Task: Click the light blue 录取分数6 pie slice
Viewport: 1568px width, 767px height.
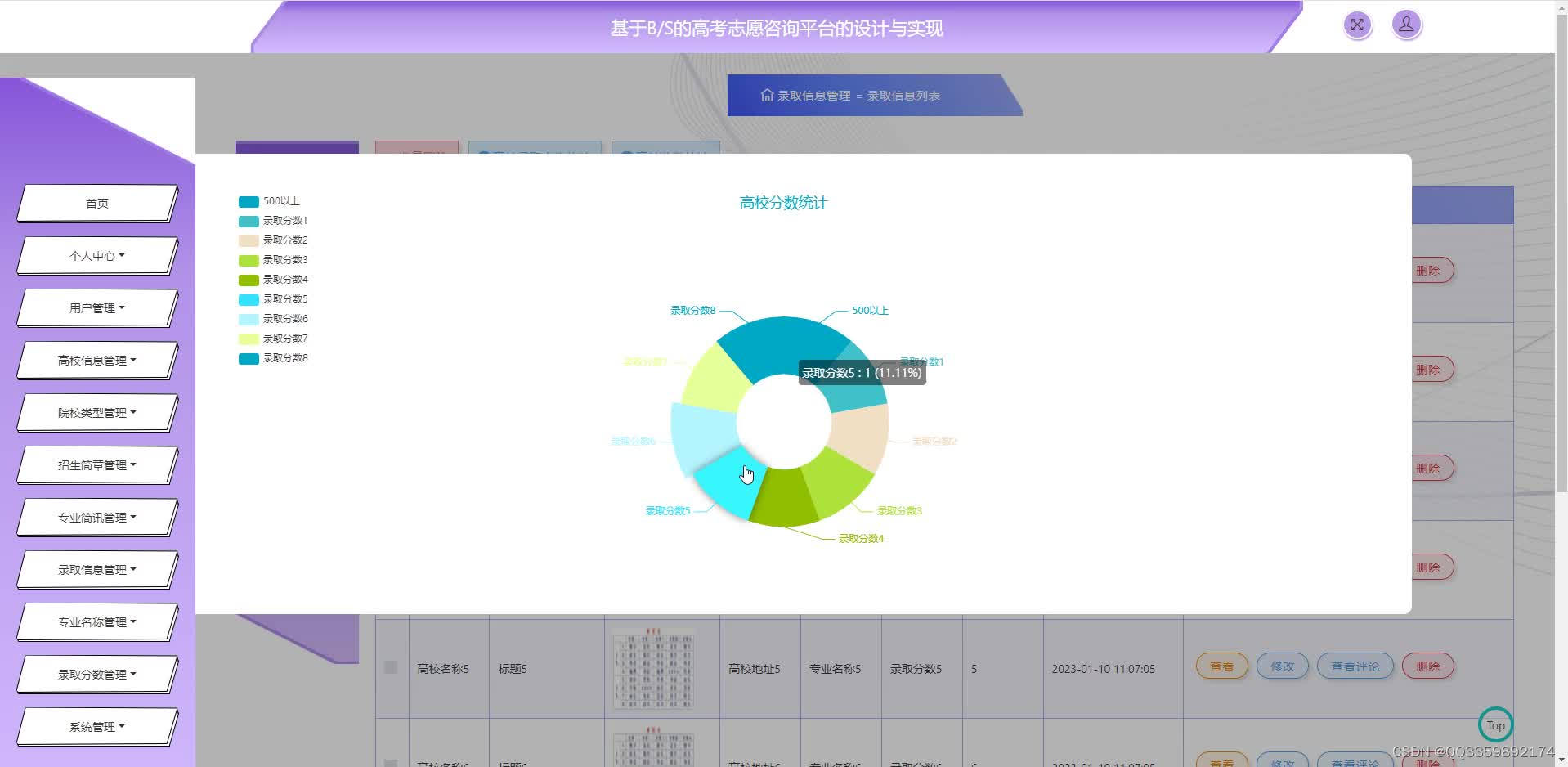Action: click(x=703, y=437)
